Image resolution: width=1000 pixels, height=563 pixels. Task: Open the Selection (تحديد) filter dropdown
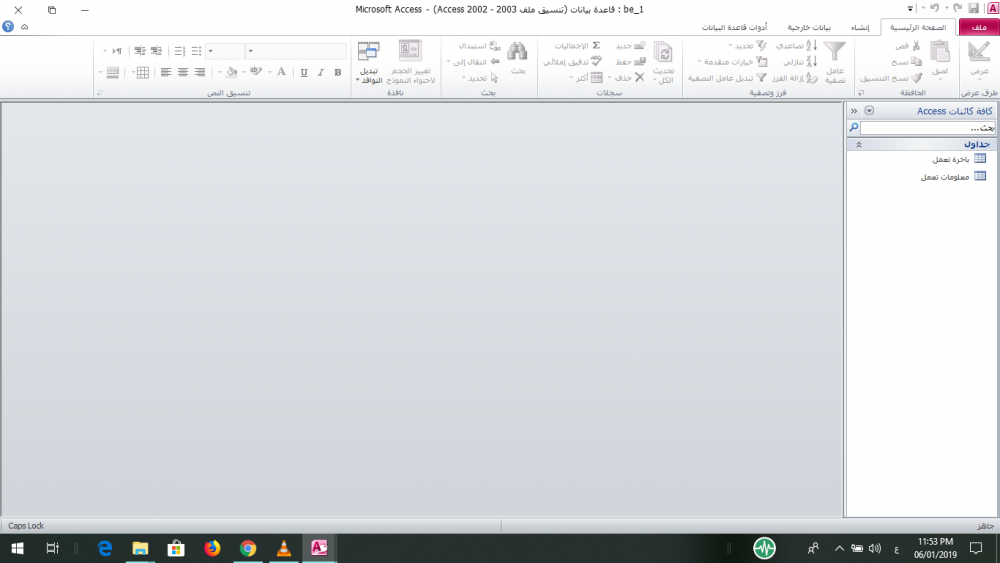pos(748,46)
